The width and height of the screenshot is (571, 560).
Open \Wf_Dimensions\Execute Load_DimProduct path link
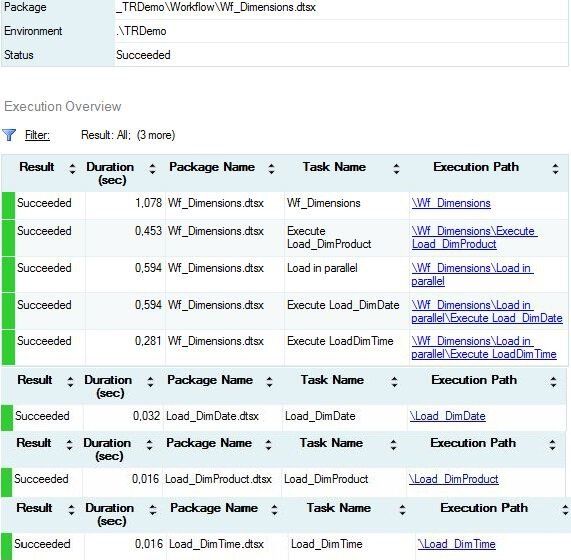[x=474, y=237]
